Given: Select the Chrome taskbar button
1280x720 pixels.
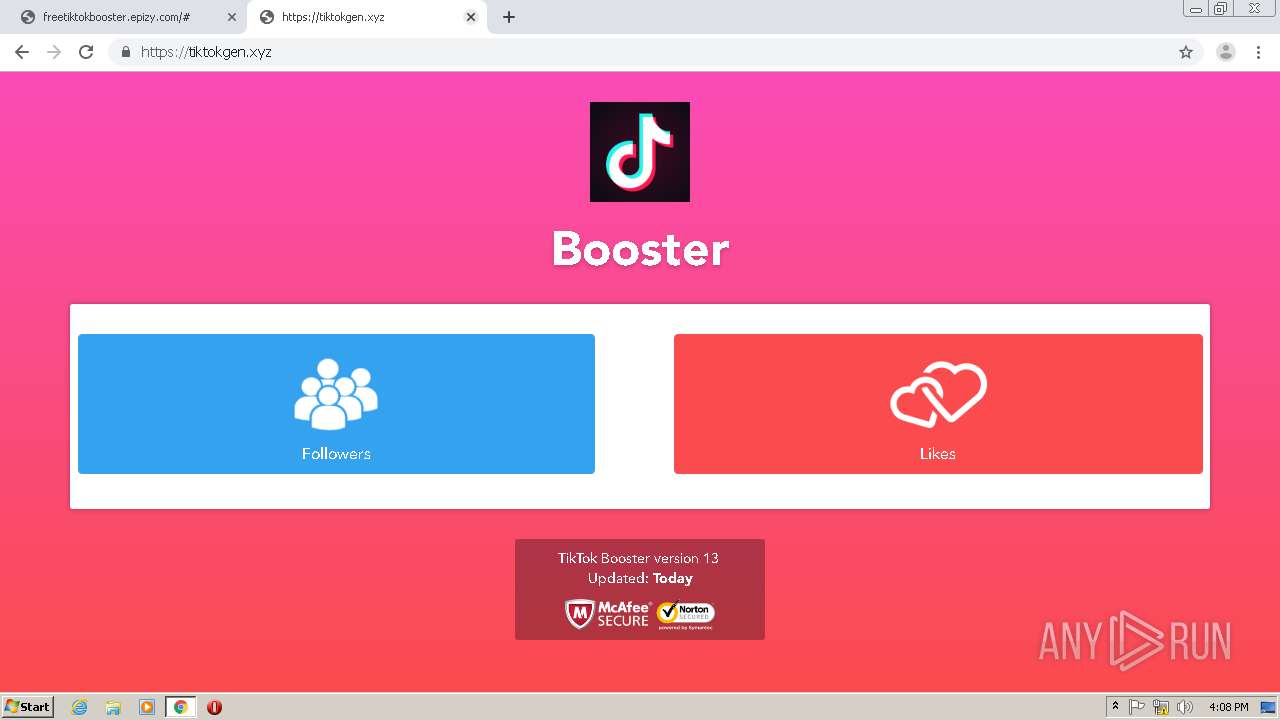Looking at the screenshot, I should click(180, 707).
